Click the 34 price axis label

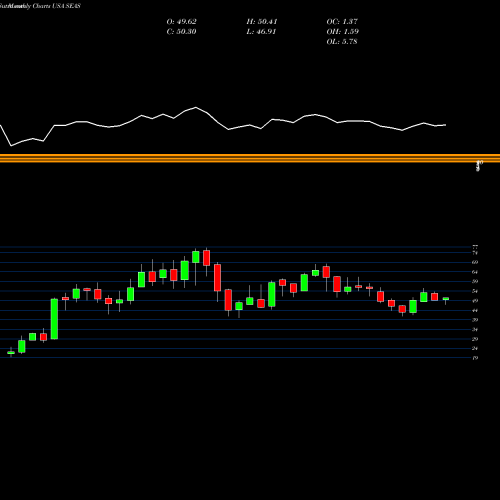point(475,329)
